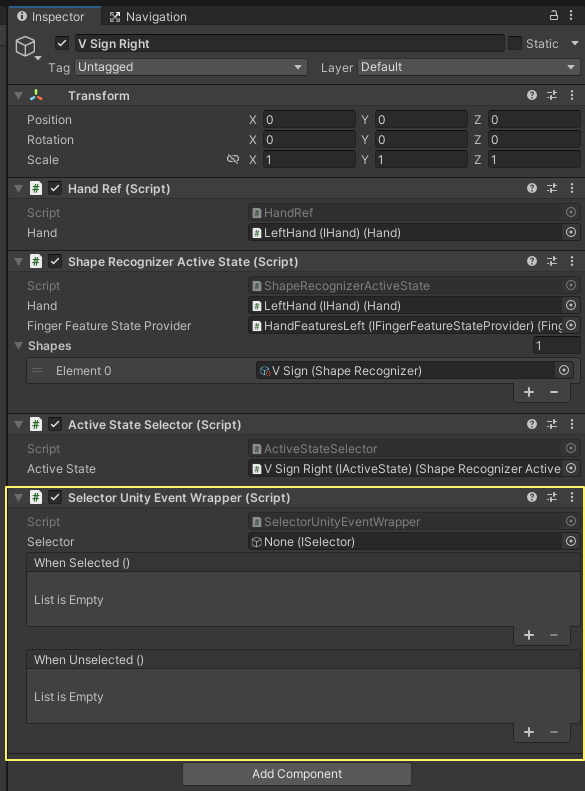Screen dimensions: 585x791
Task: Open the Static flags dropdown arrow
Action: pyautogui.click(x=575, y=43)
